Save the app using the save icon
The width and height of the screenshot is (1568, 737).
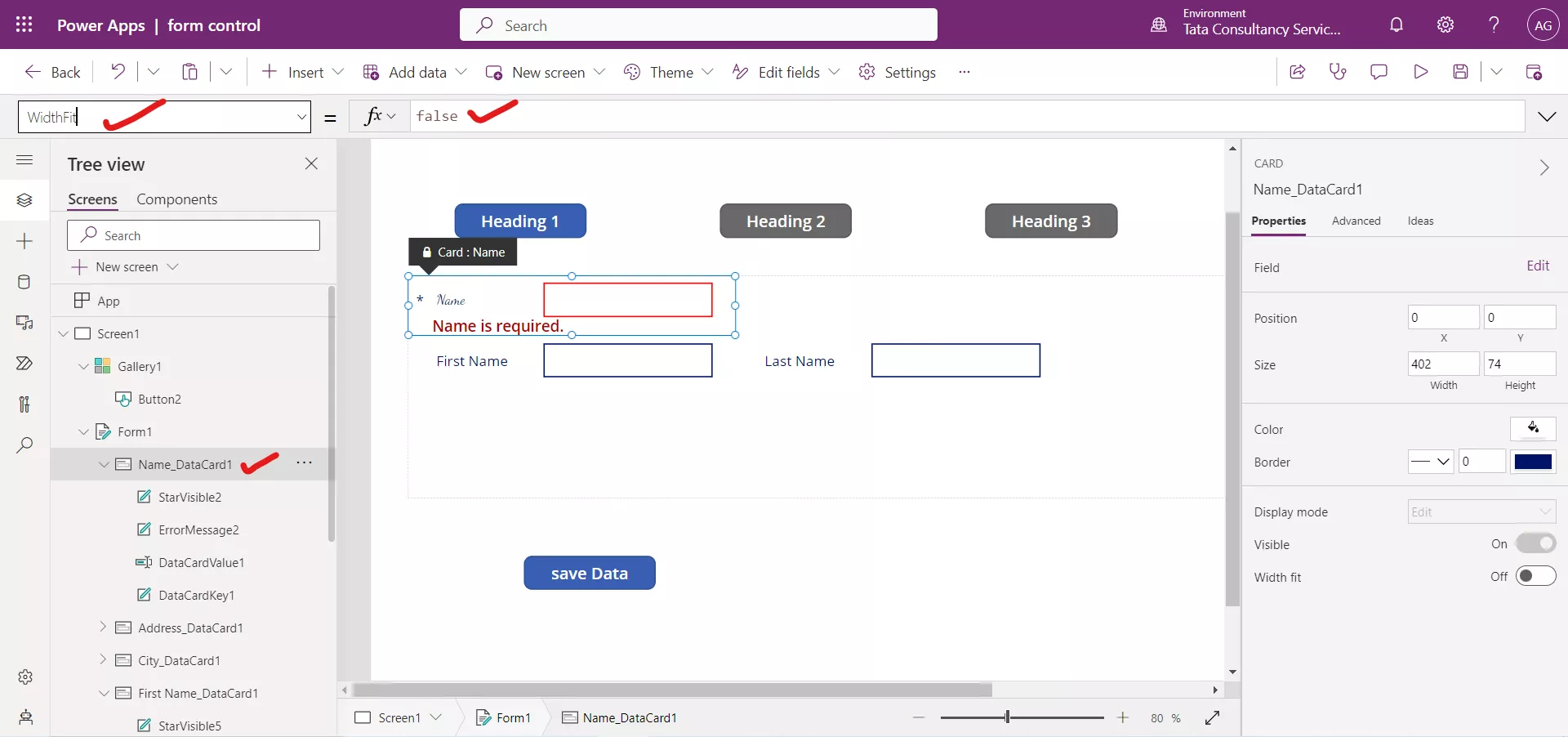[1461, 72]
